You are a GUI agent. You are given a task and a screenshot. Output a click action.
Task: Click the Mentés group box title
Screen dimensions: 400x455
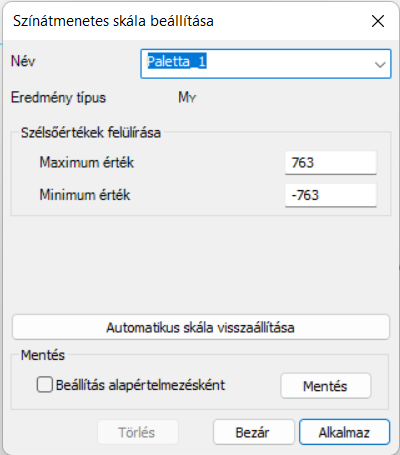43,355
